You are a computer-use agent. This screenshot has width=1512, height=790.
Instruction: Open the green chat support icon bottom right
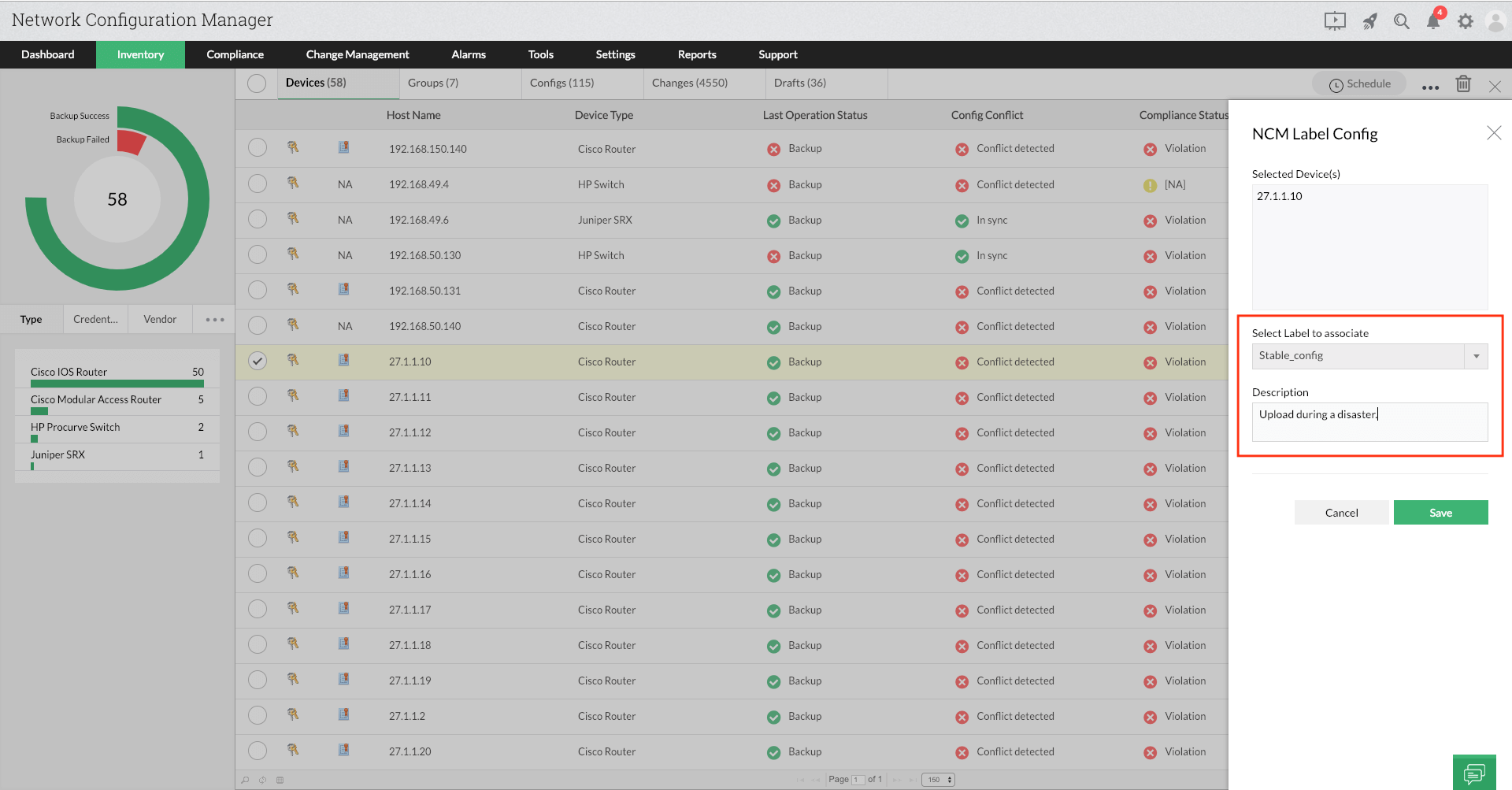pyautogui.click(x=1474, y=772)
